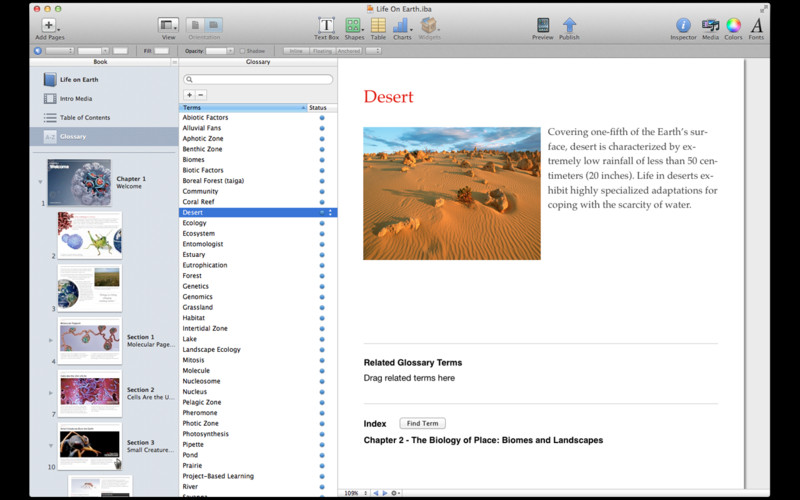The height and width of the screenshot is (500, 800).
Task: Open the Charts tool
Action: [402, 26]
